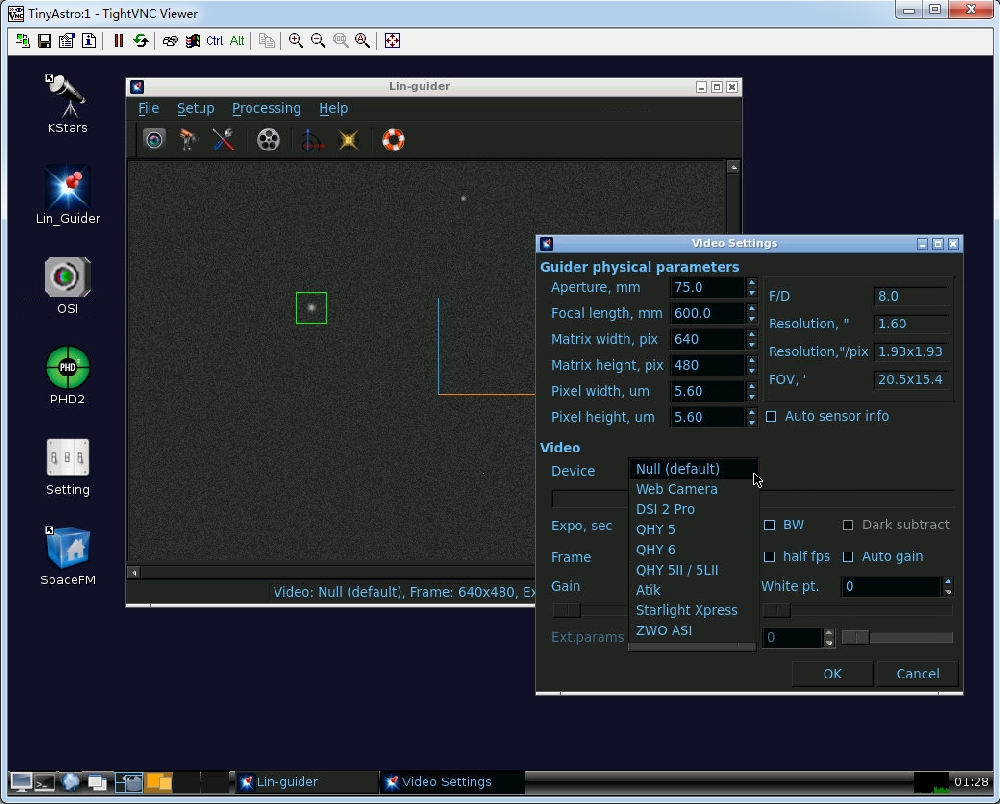Select Web Camera device option
Viewport: 1000px width, 804px height.
693,489
